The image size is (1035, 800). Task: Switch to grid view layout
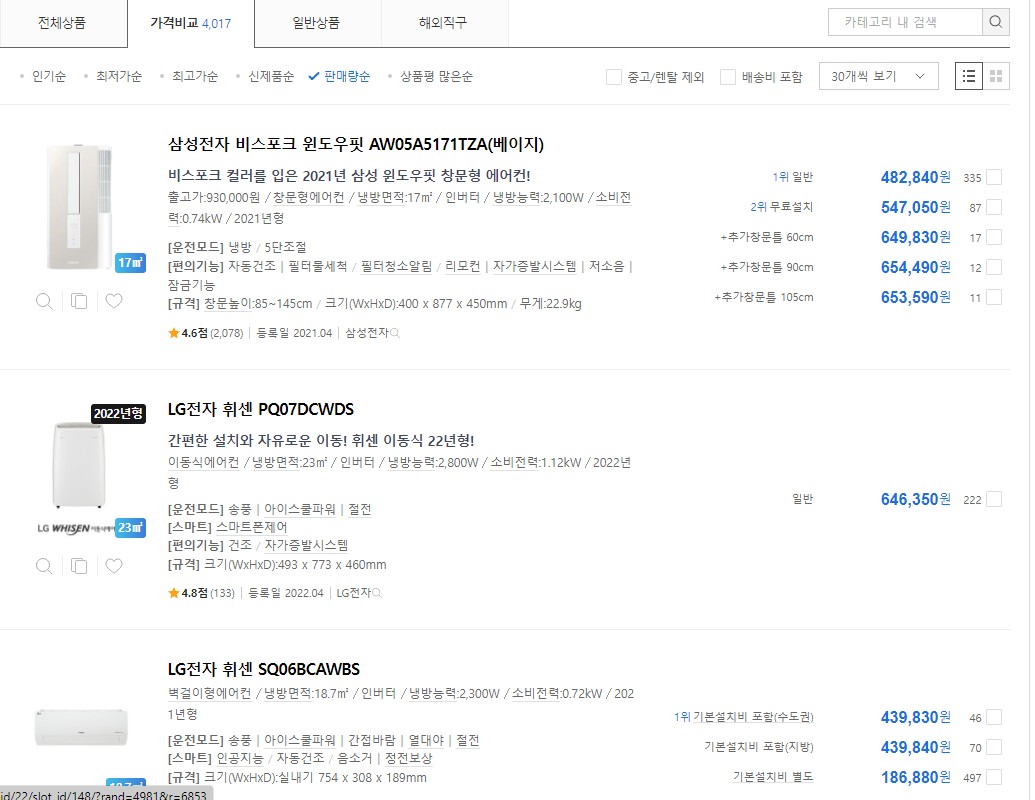[x=996, y=77]
